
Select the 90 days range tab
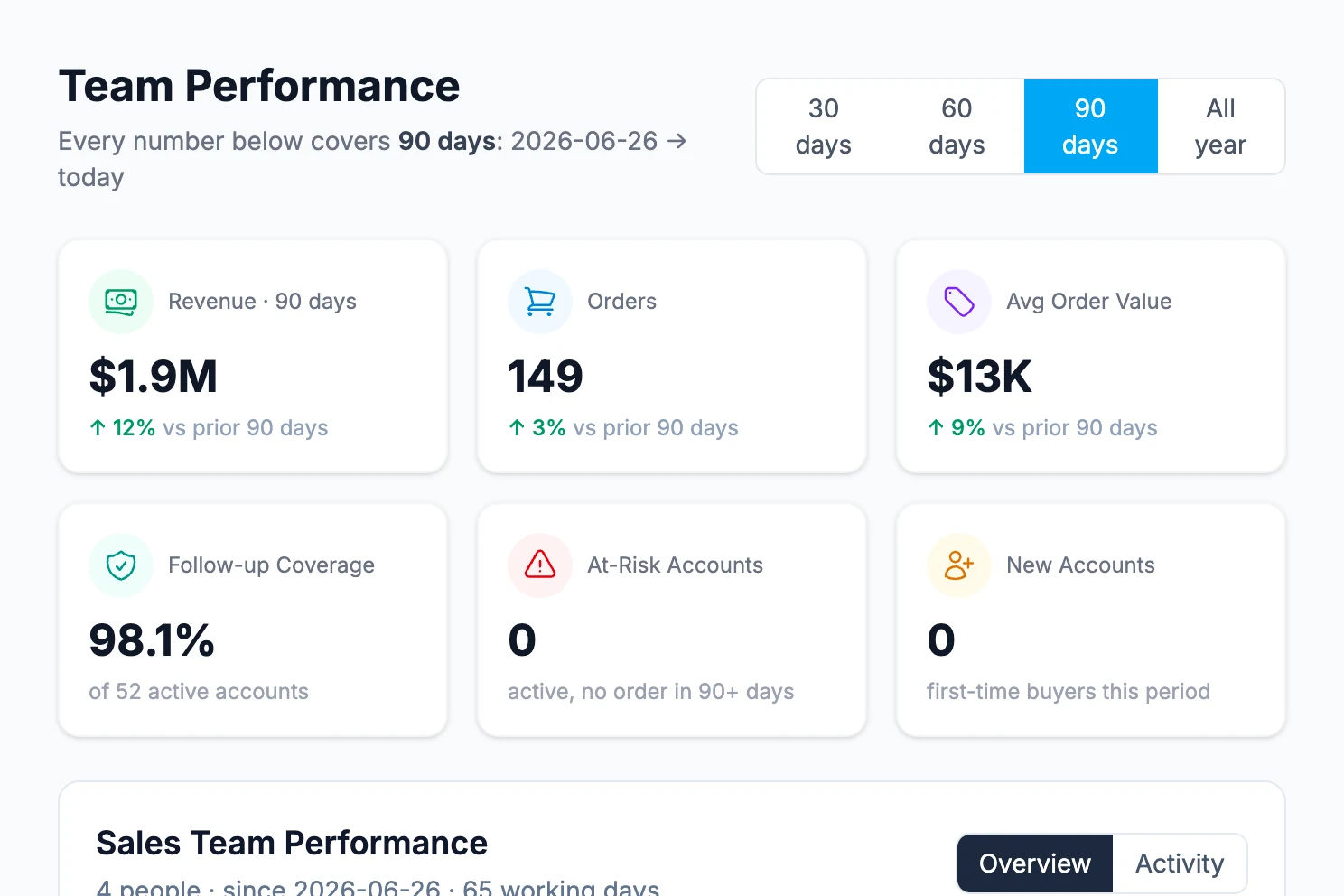tap(1091, 126)
